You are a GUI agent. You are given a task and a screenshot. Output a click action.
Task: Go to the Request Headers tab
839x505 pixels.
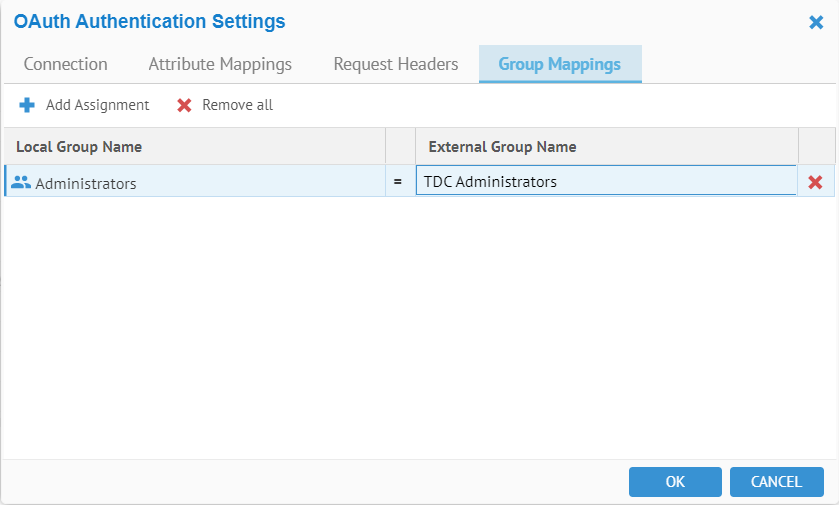pyautogui.click(x=396, y=64)
